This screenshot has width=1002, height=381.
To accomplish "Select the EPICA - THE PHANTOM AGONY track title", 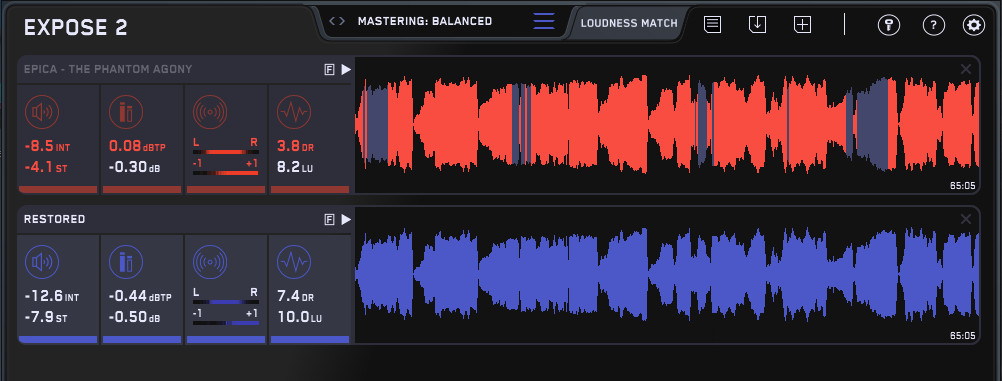I will click(108, 69).
